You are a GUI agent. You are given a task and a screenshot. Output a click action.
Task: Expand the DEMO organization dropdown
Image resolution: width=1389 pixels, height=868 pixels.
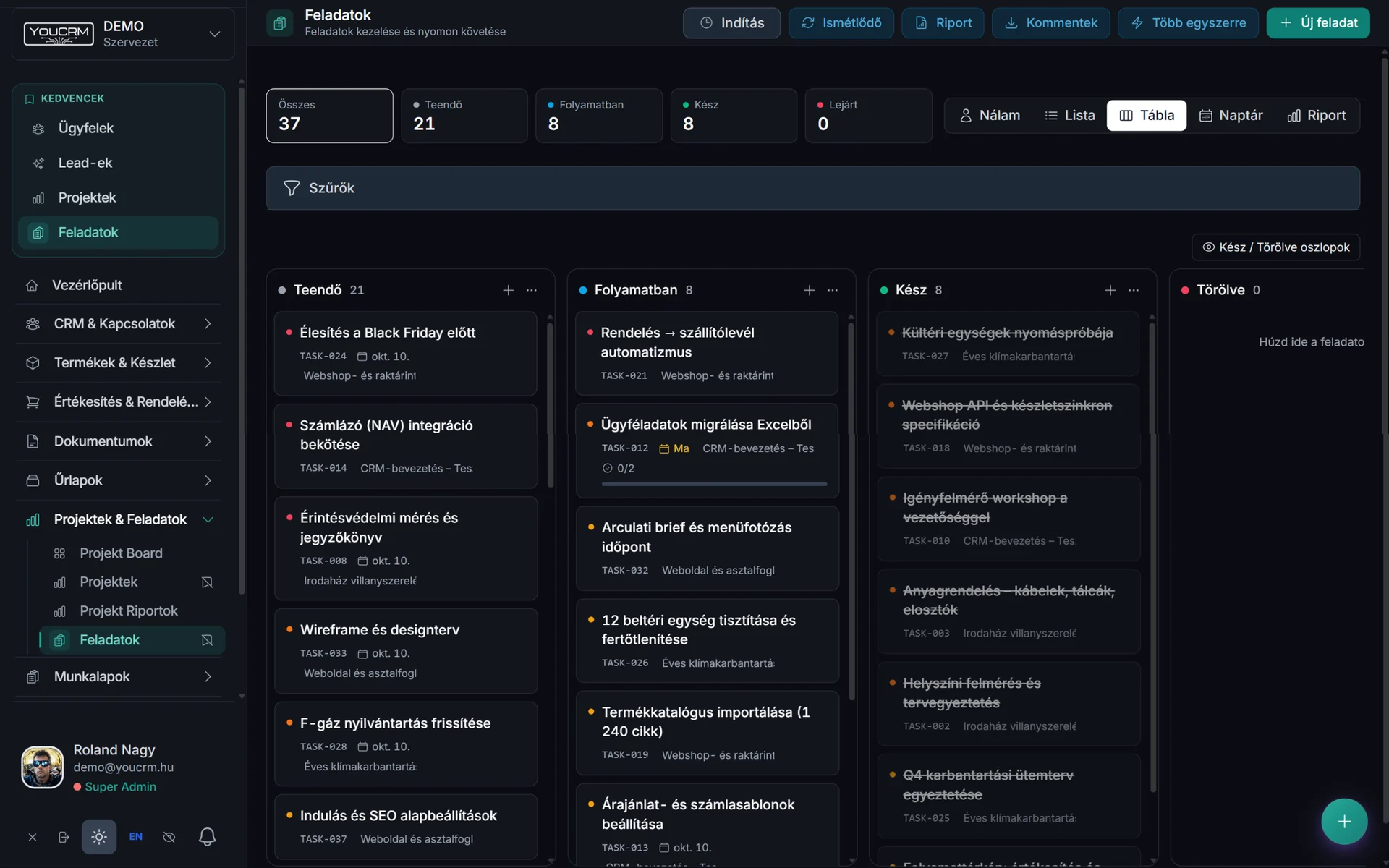(123, 34)
